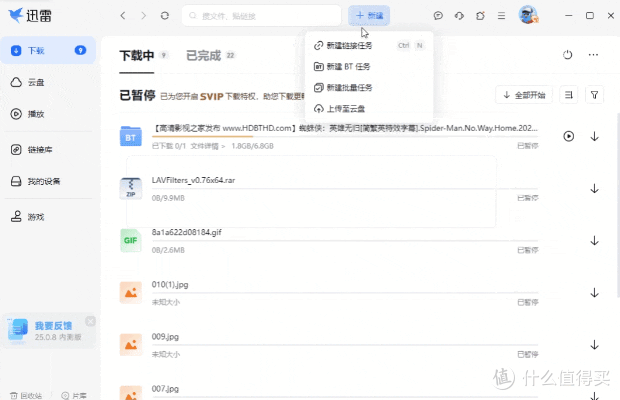Image resolution: width=620 pixels, height=400 pixels.
Task: Click download arrow for 009.jpg
Action: [594, 345]
